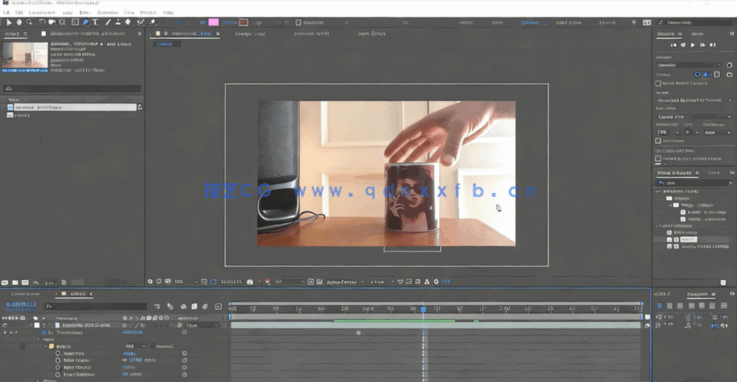Viewport: 737px width, 382px height.
Task: Select the highlighted Pen tool
Action: pos(85,22)
